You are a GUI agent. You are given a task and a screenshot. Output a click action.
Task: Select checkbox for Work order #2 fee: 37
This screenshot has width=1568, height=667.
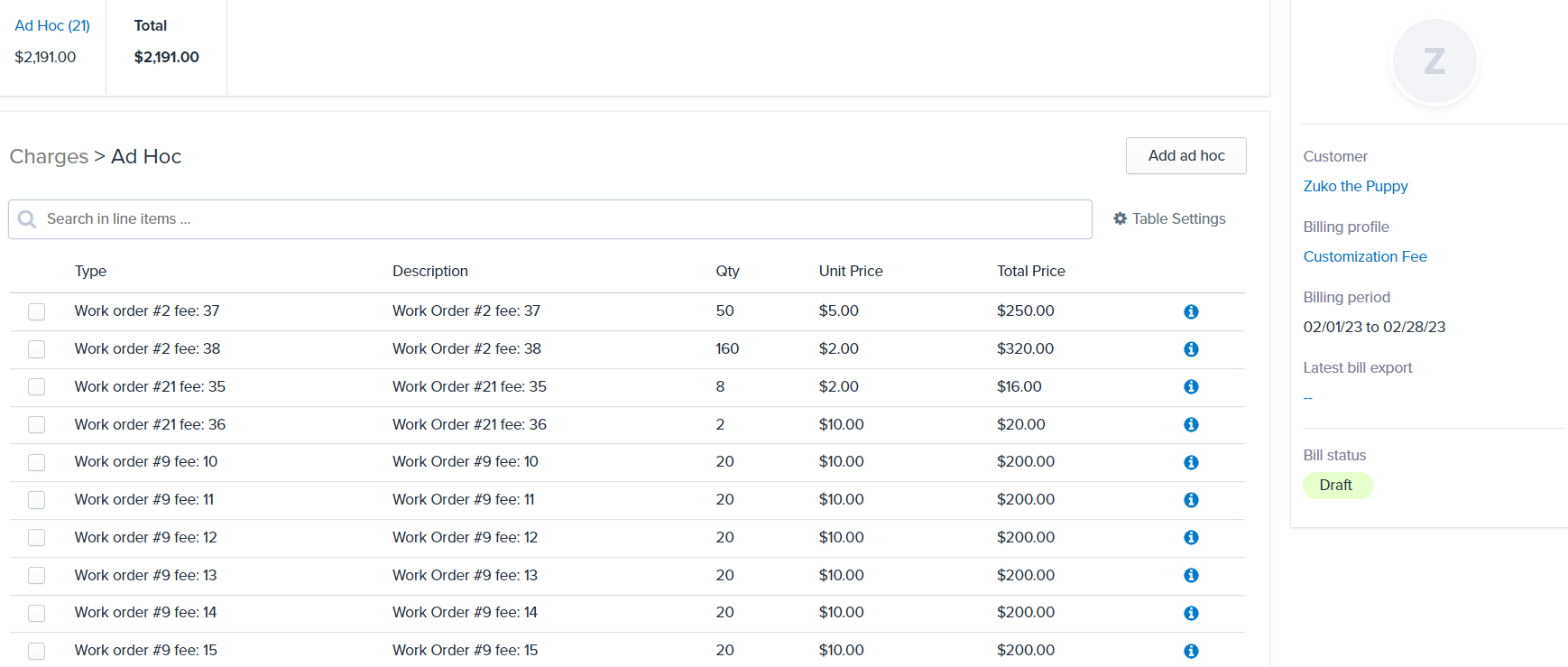36,311
